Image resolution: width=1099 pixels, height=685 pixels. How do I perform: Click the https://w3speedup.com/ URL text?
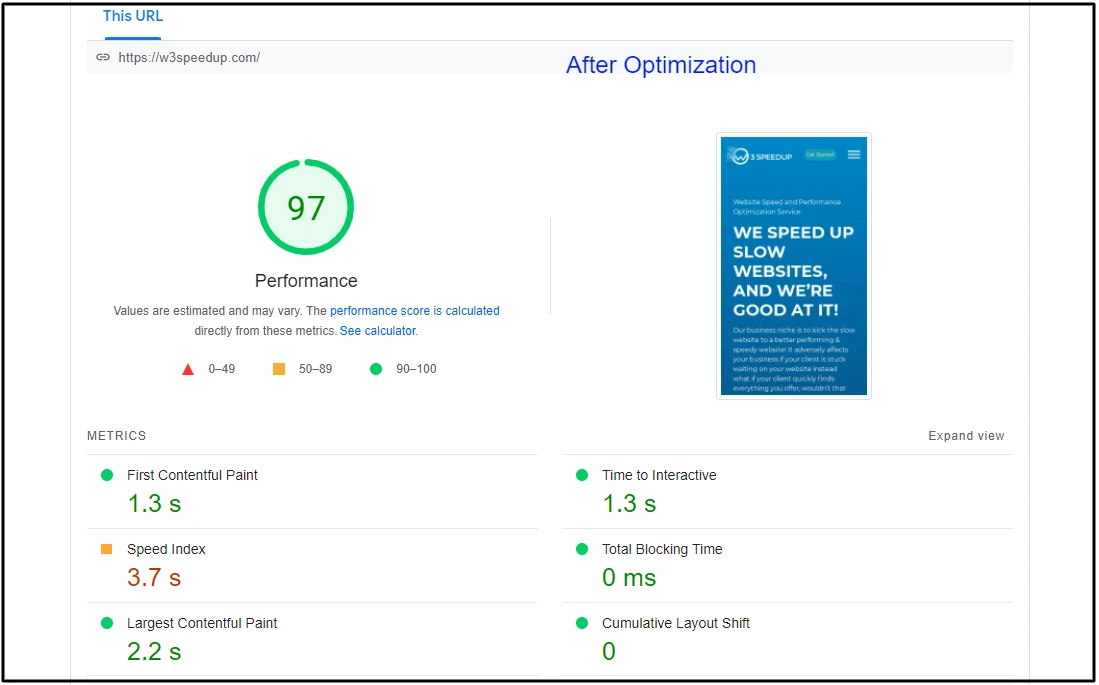pyautogui.click(x=189, y=58)
